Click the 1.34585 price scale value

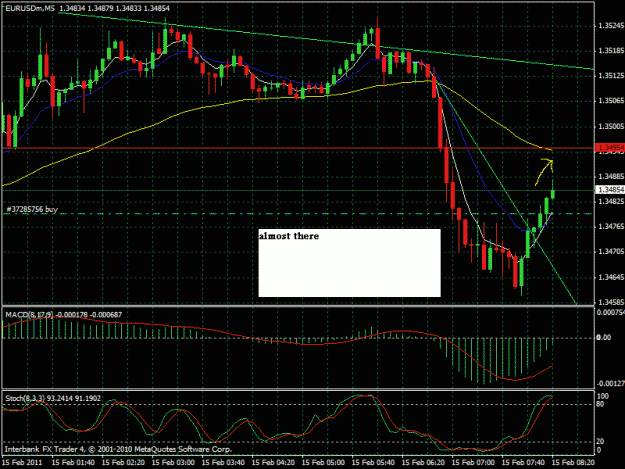[611, 302]
